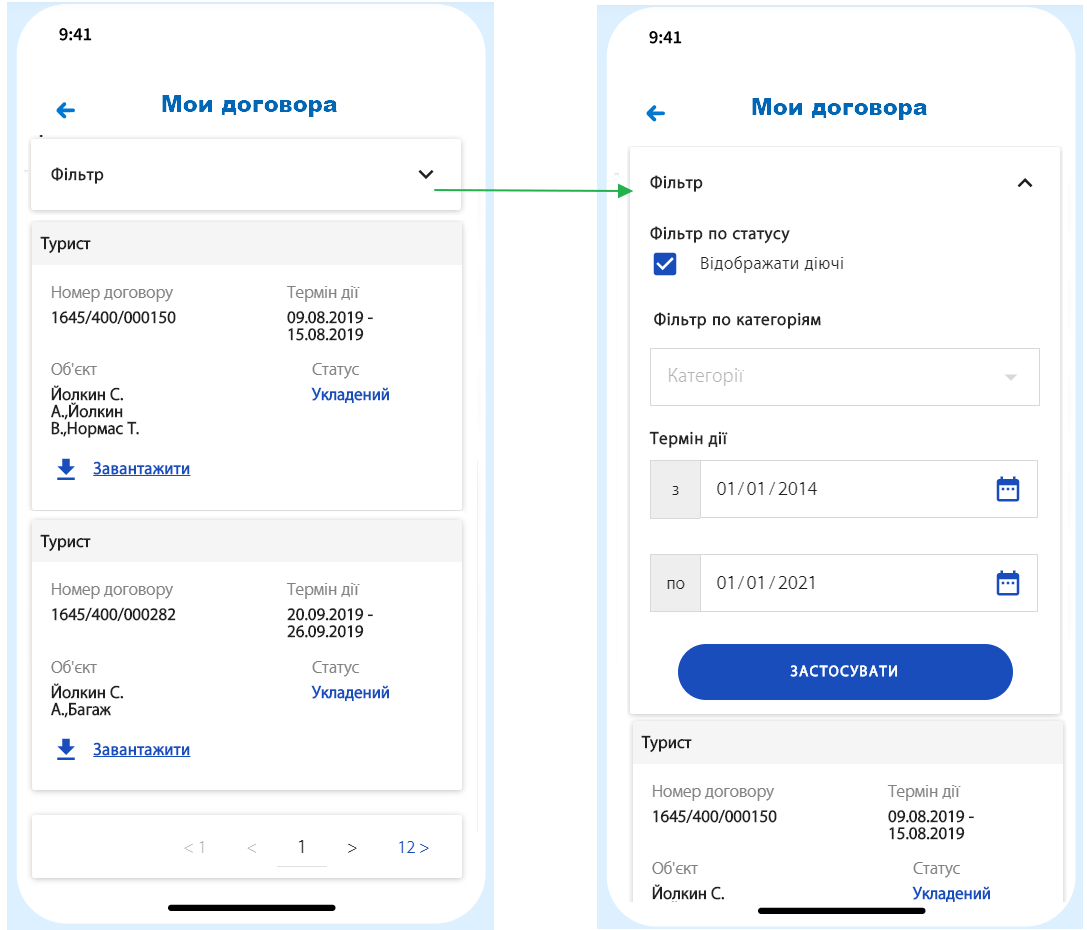Click Завантажити link for contract 1645/400/000150
Viewport: 1087px width, 930px height.
tap(141, 469)
